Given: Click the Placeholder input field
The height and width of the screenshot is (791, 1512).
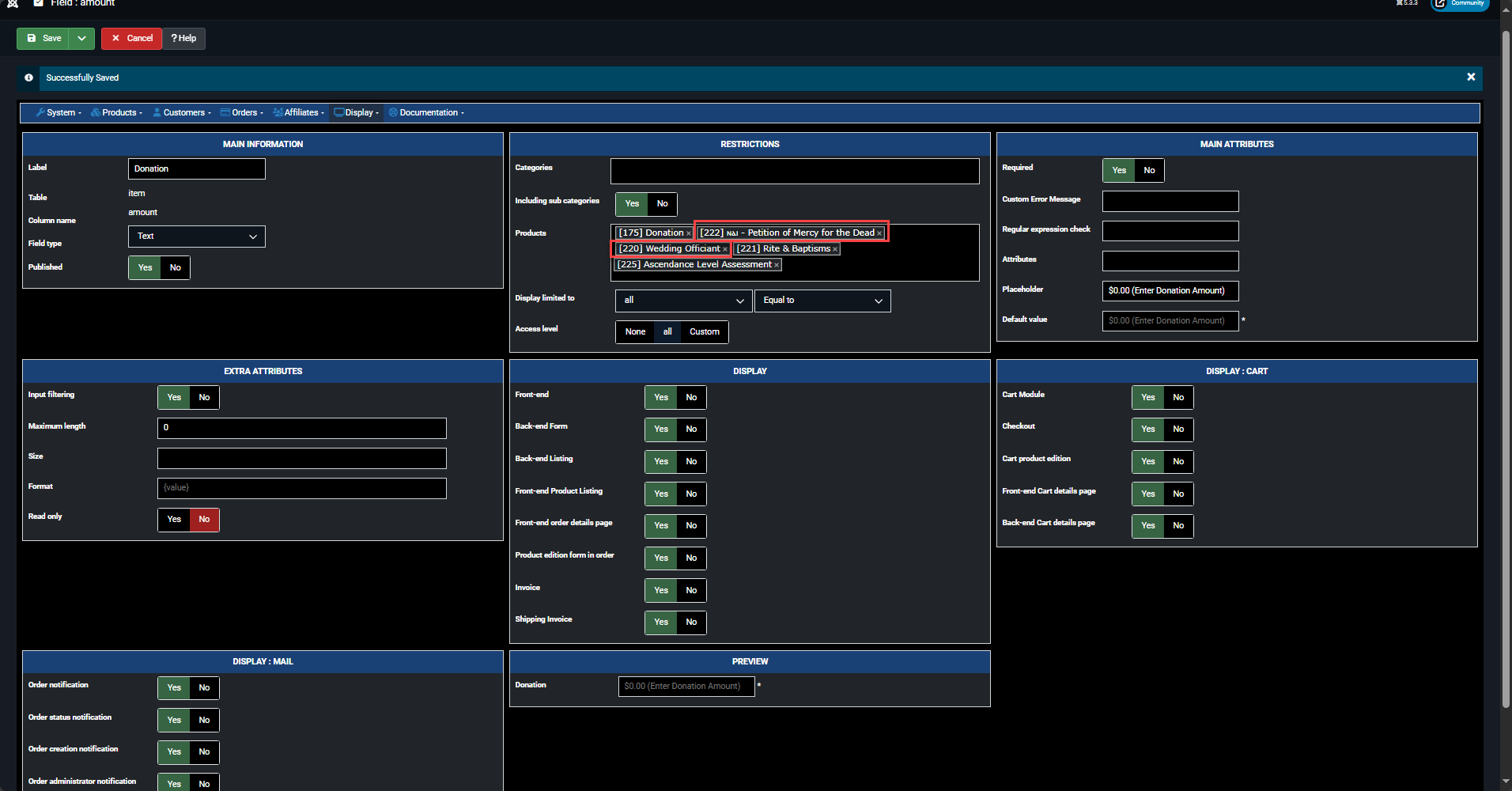Looking at the screenshot, I should point(1170,291).
